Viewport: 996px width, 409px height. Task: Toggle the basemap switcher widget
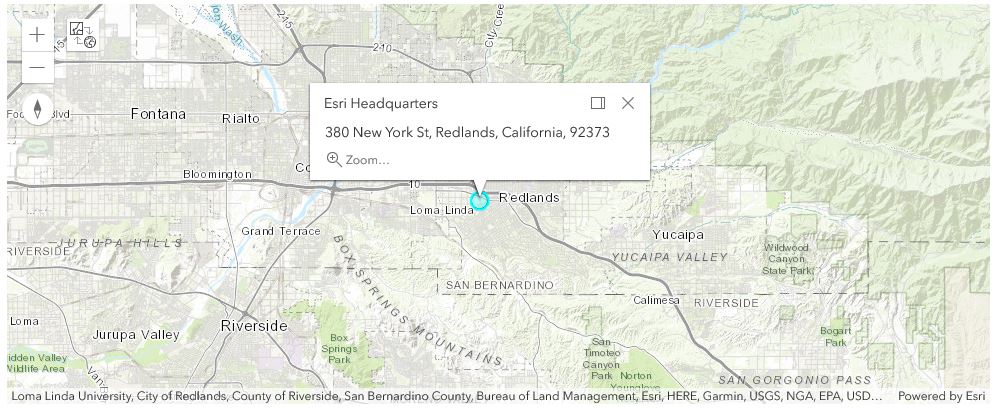(83, 35)
